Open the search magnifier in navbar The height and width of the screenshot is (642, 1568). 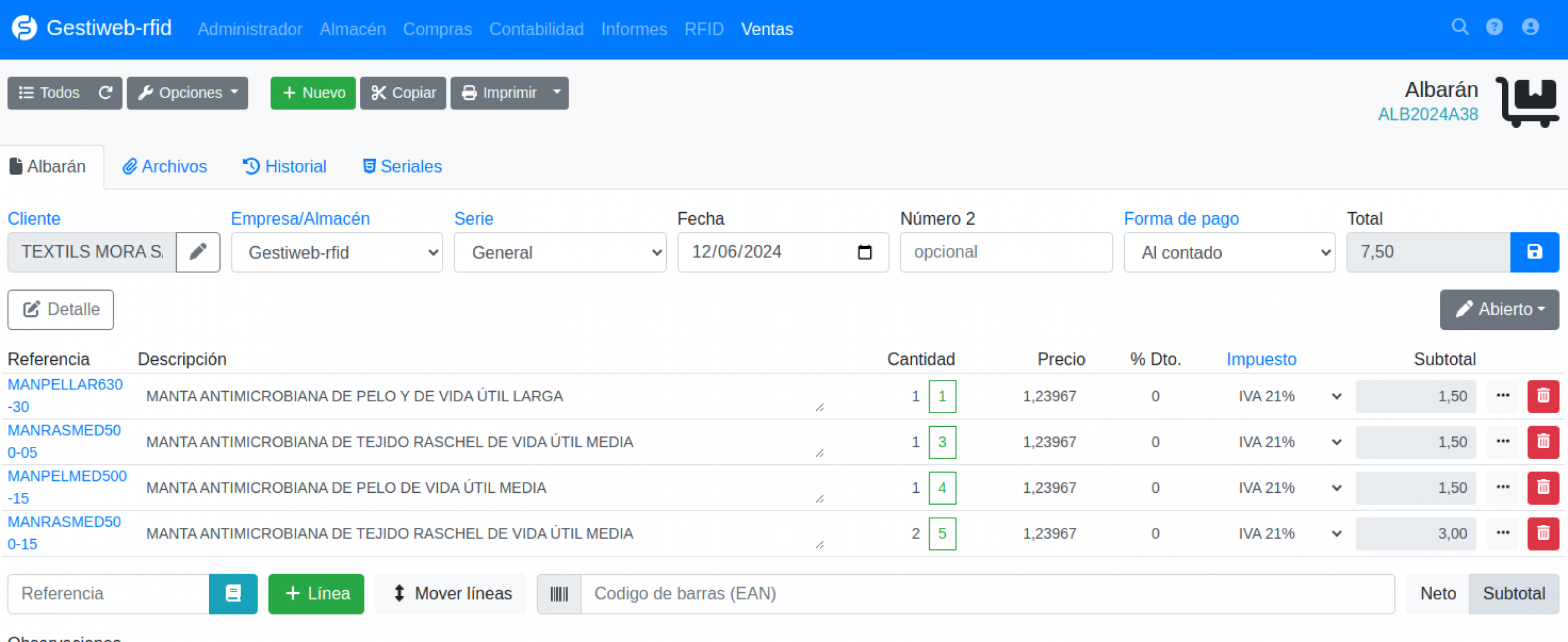click(x=1460, y=27)
